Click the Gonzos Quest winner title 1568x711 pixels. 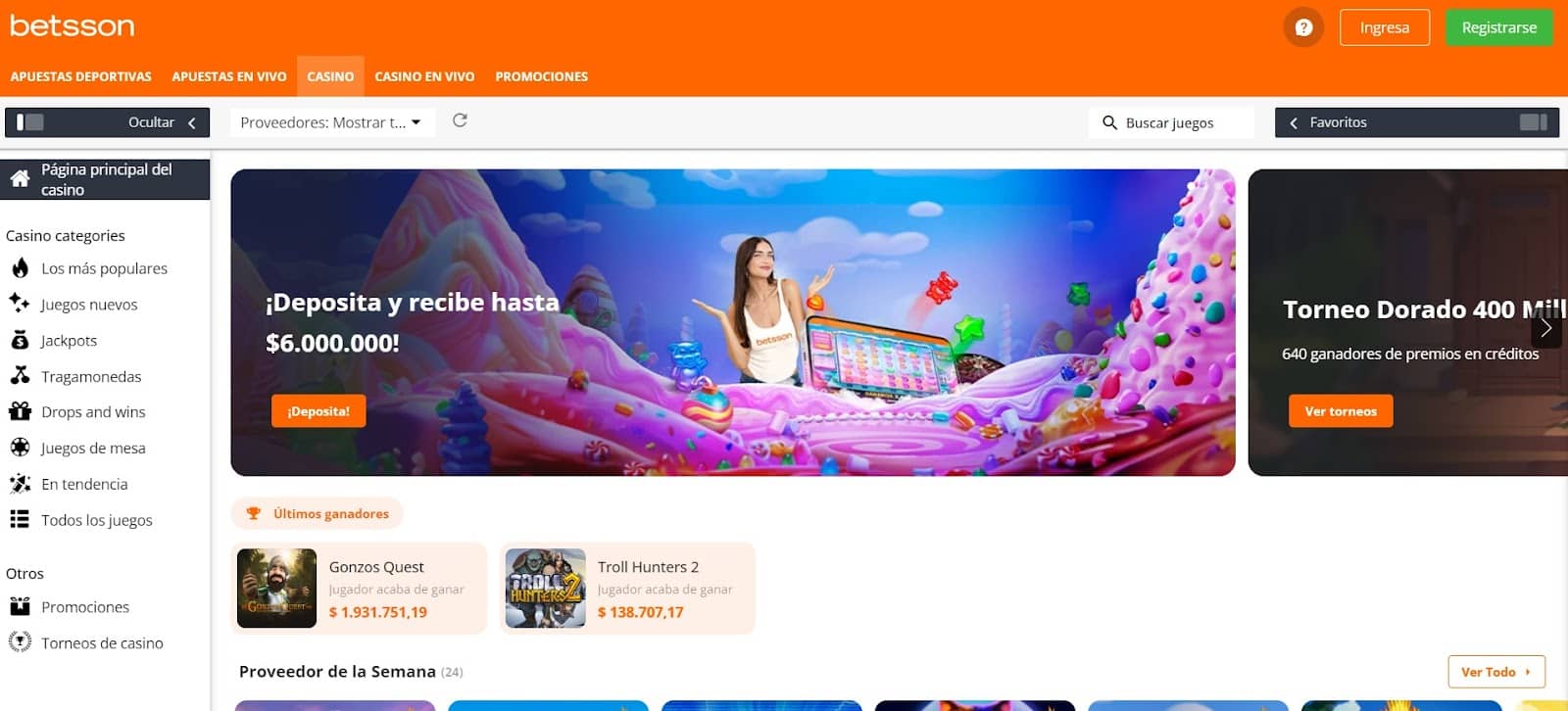[376, 567]
